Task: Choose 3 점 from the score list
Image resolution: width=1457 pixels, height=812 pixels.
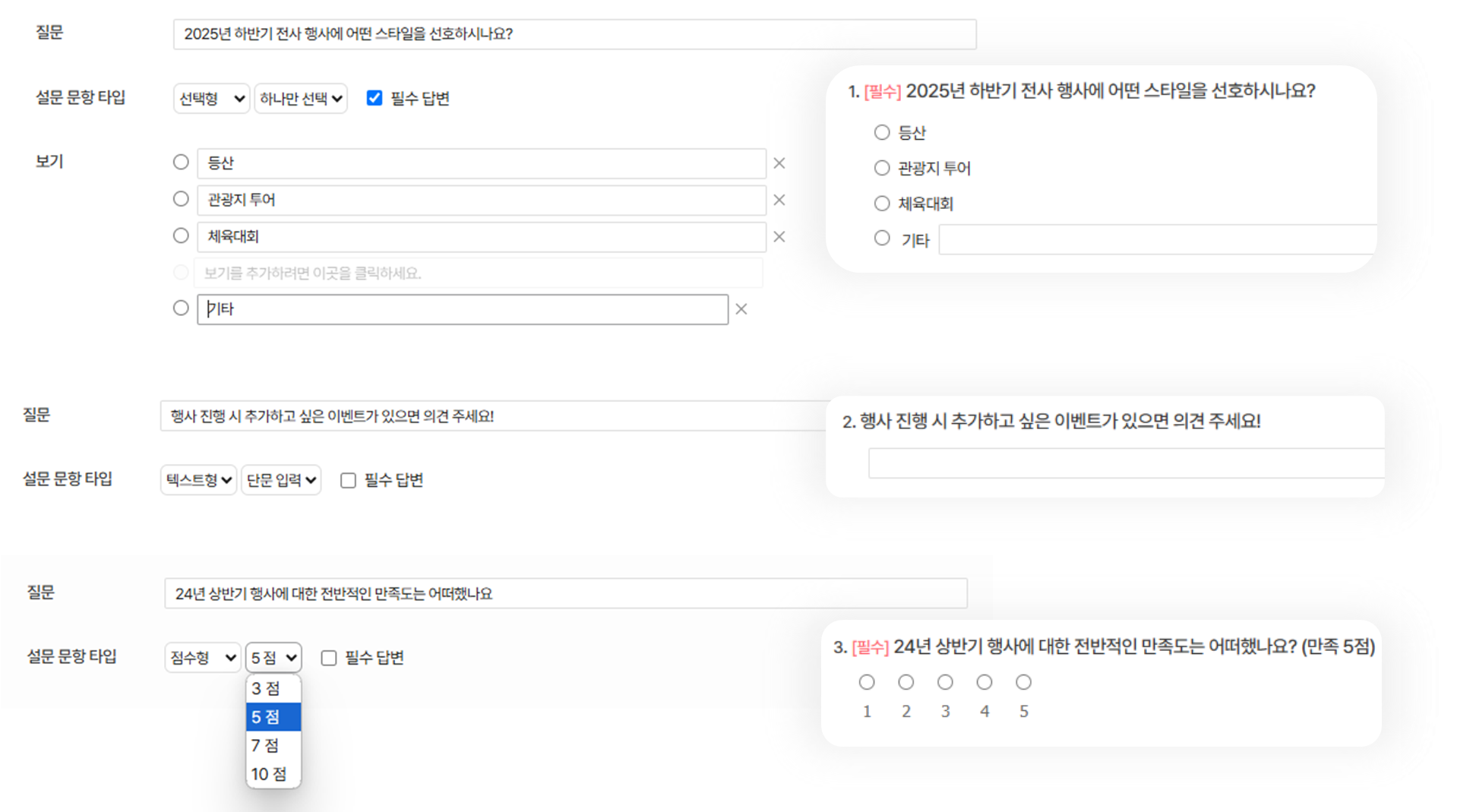Action: point(267,689)
